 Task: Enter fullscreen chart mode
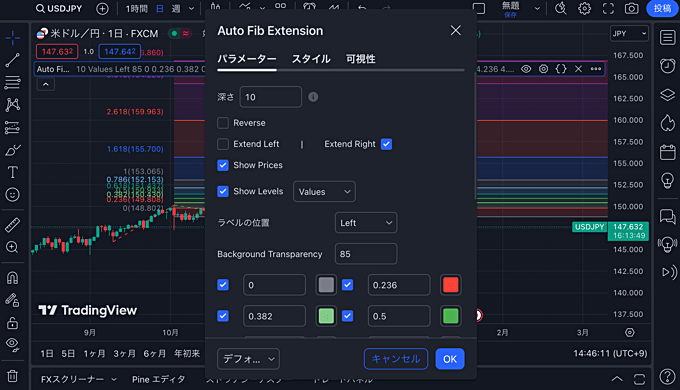tap(608, 8)
